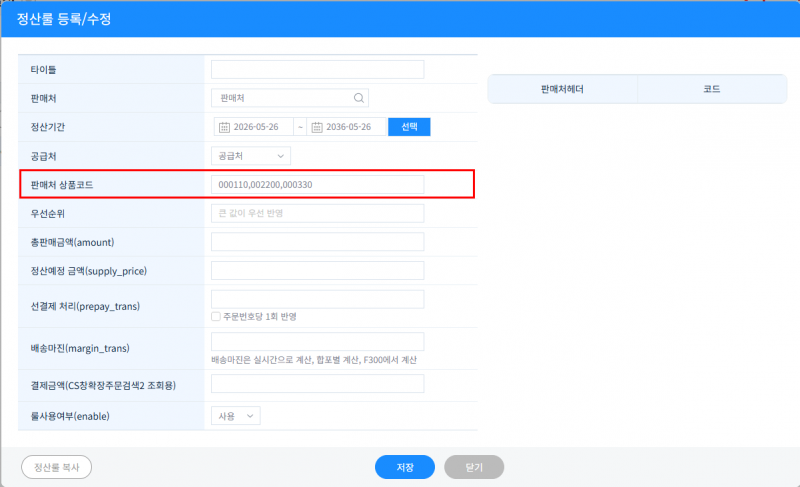Viewport: 800px width, 487px height.
Task: Click the 2026-05-26 start date field
Action: (x=254, y=127)
